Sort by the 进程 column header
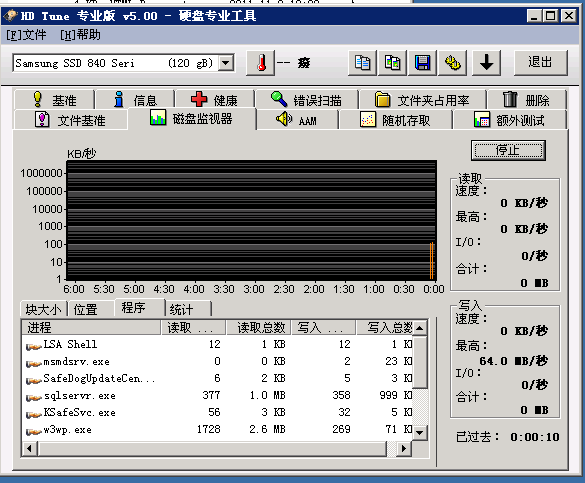 click(91, 327)
